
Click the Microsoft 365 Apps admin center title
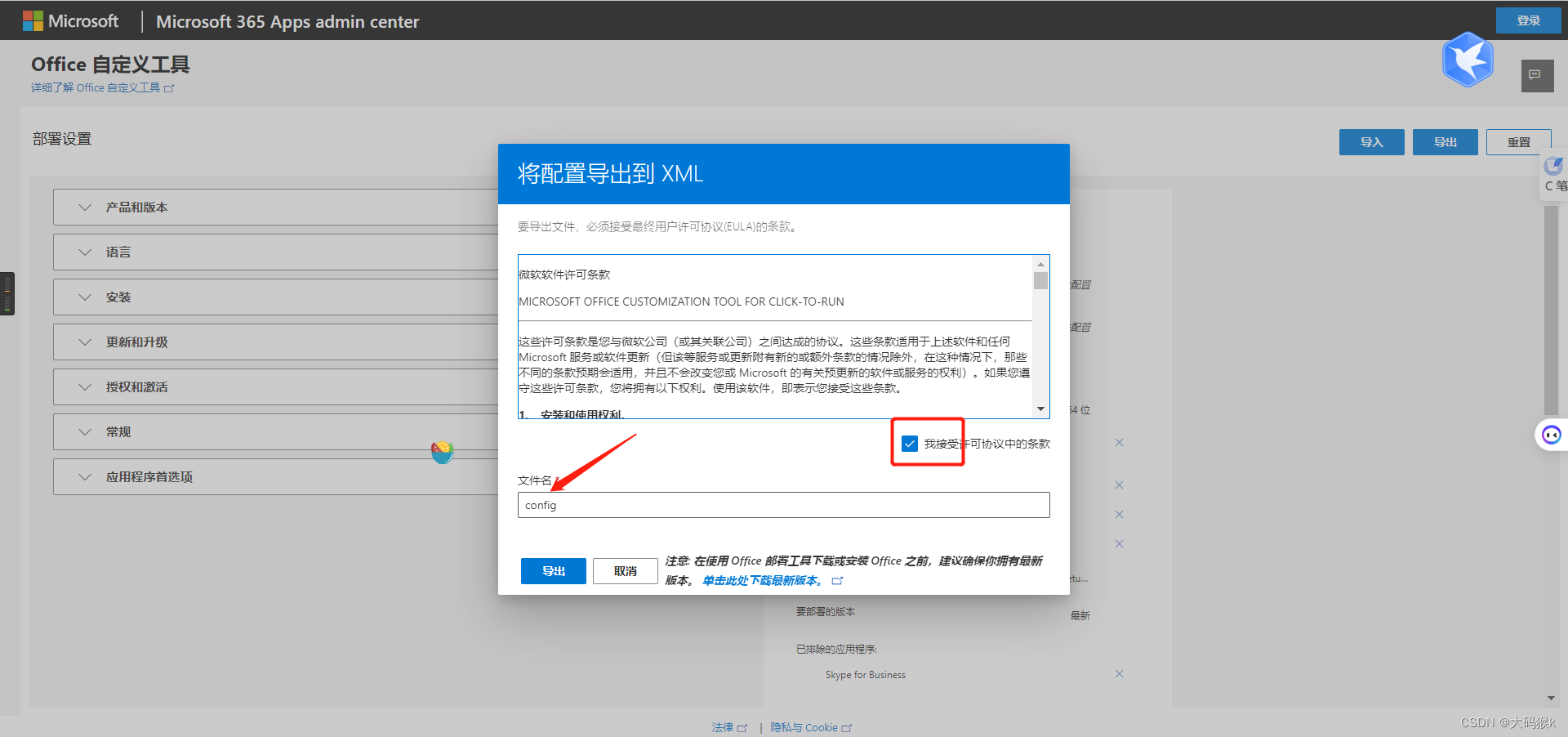[287, 22]
